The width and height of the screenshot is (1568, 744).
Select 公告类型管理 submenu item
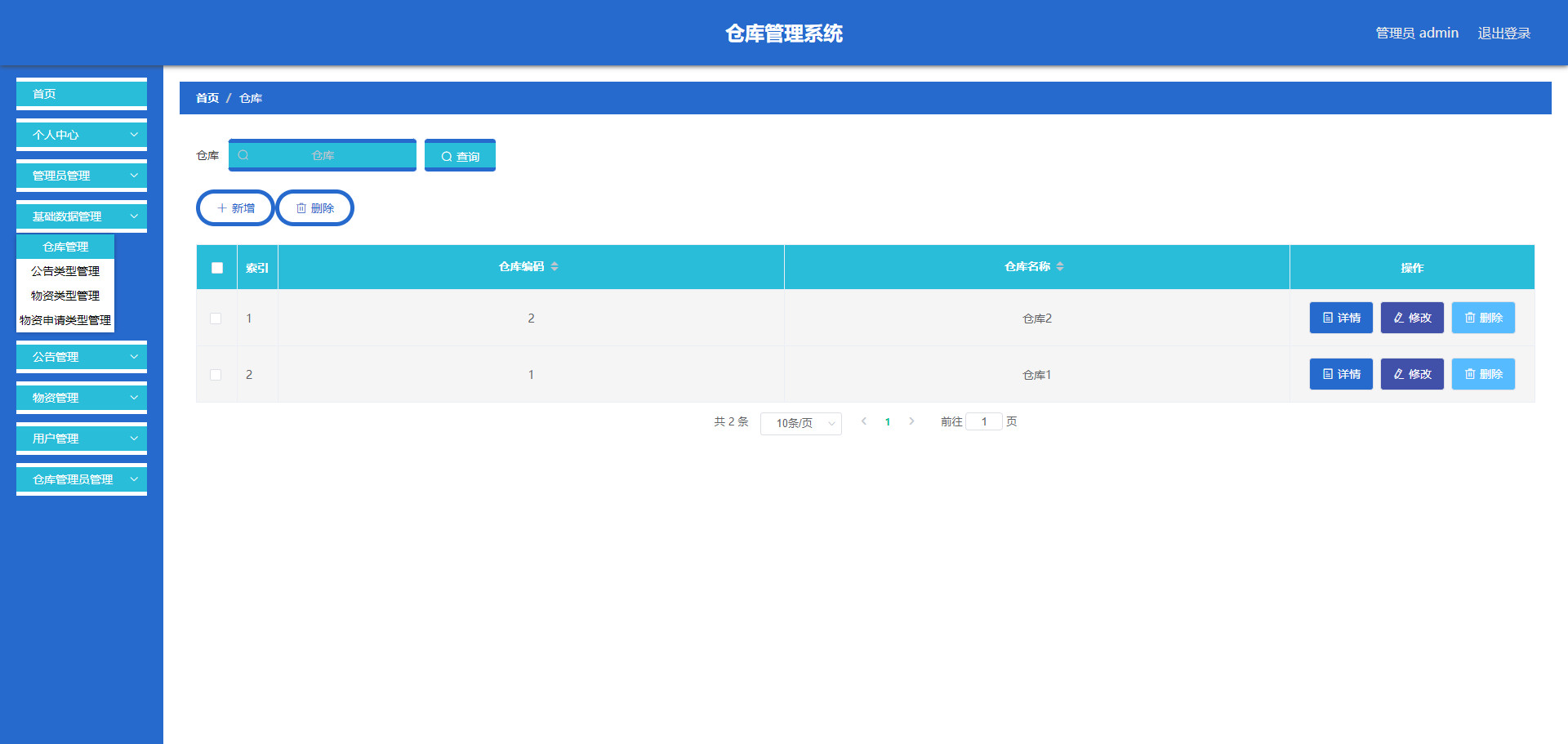click(x=65, y=271)
